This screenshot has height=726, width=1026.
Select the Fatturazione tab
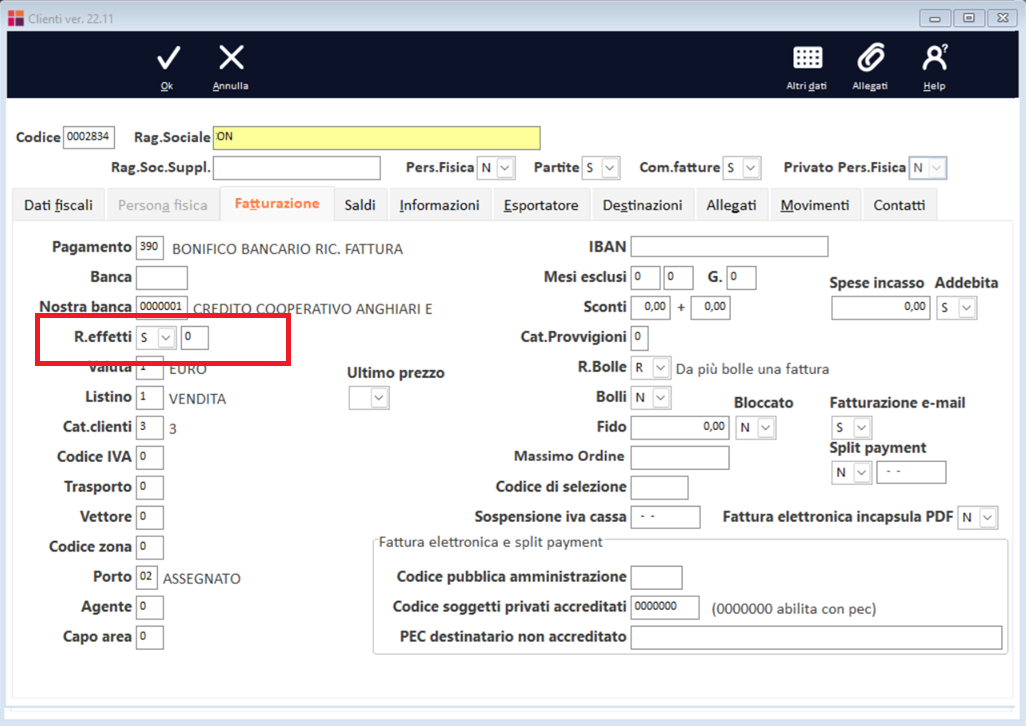tap(277, 204)
